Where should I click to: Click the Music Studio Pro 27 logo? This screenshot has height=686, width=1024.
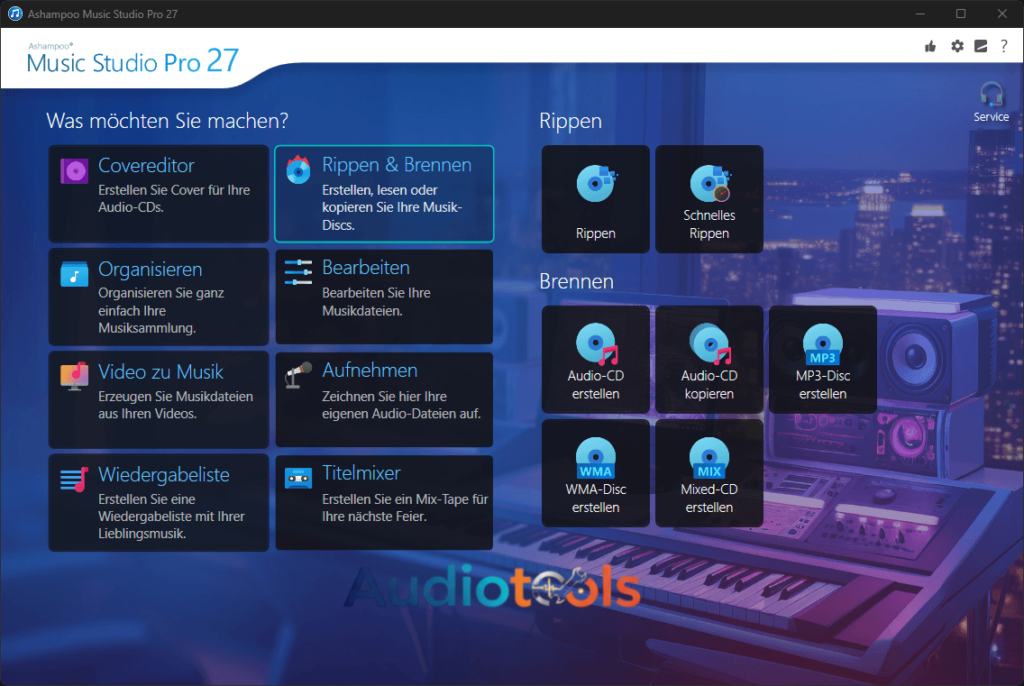[x=133, y=59]
